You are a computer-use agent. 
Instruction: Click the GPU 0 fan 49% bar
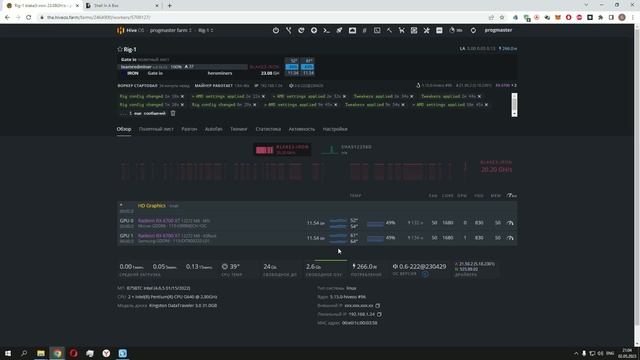[x=375, y=223]
